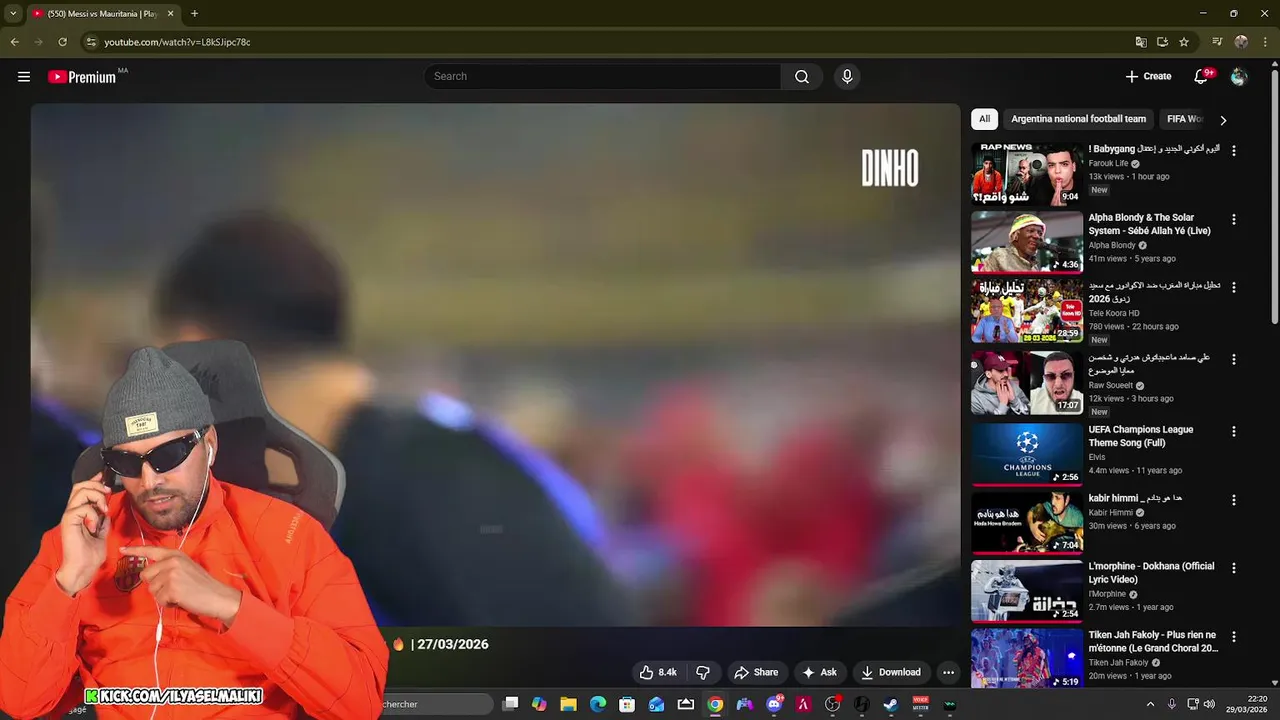Screen dimensions: 1280x720
Task: Open options for UEFA Champions League video
Action: (1233, 431)
